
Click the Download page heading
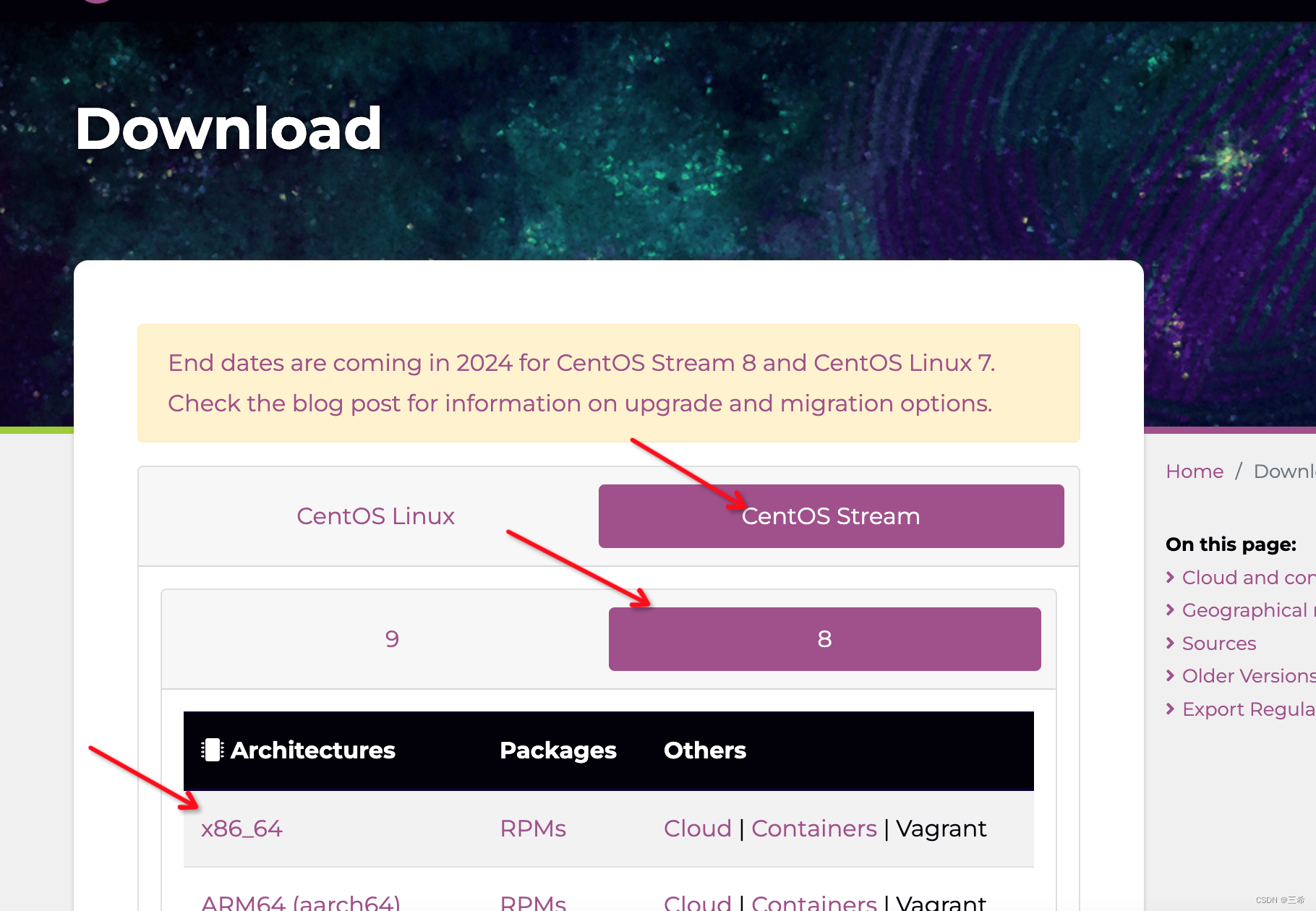228,129
